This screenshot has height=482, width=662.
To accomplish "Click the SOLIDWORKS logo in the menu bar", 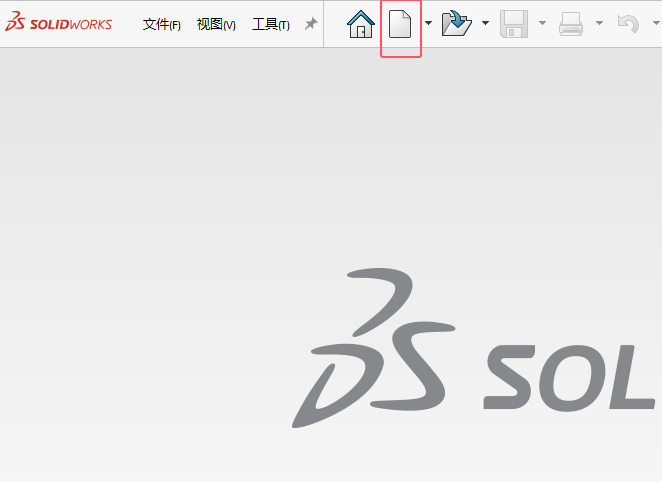I will click(x=58, y=23).
